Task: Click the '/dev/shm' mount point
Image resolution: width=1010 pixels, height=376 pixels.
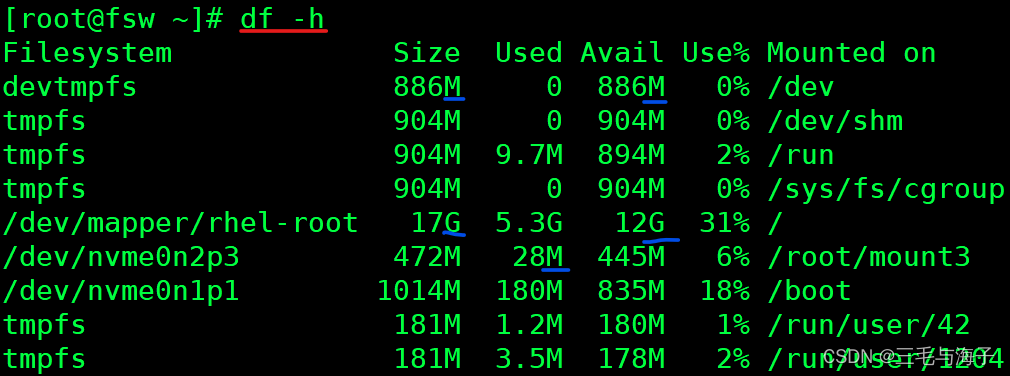Action: click(834, 121)
